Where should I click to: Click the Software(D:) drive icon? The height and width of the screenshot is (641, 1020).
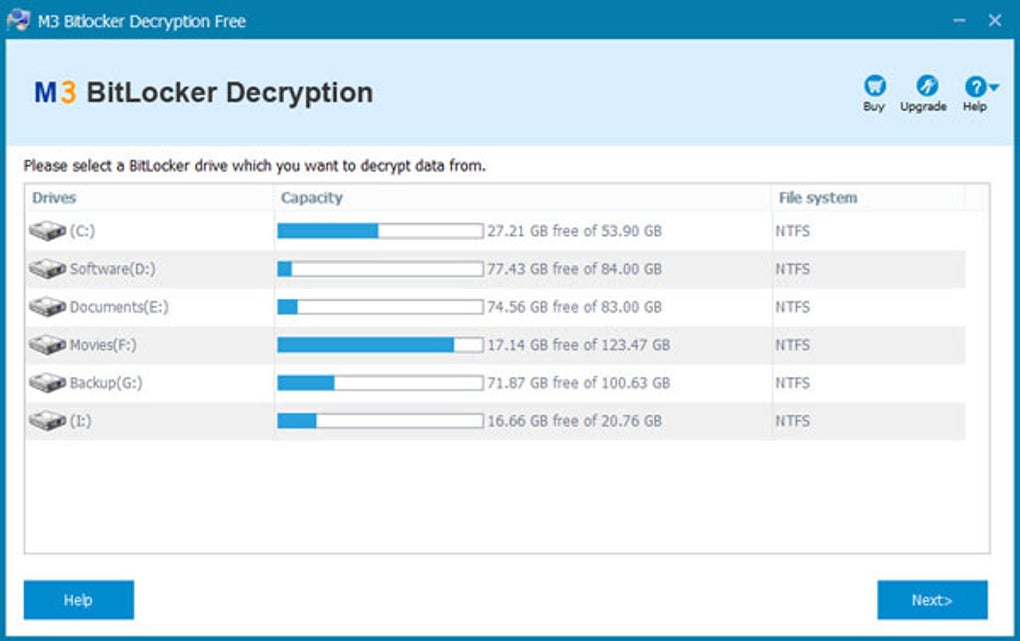pos(47,268)
